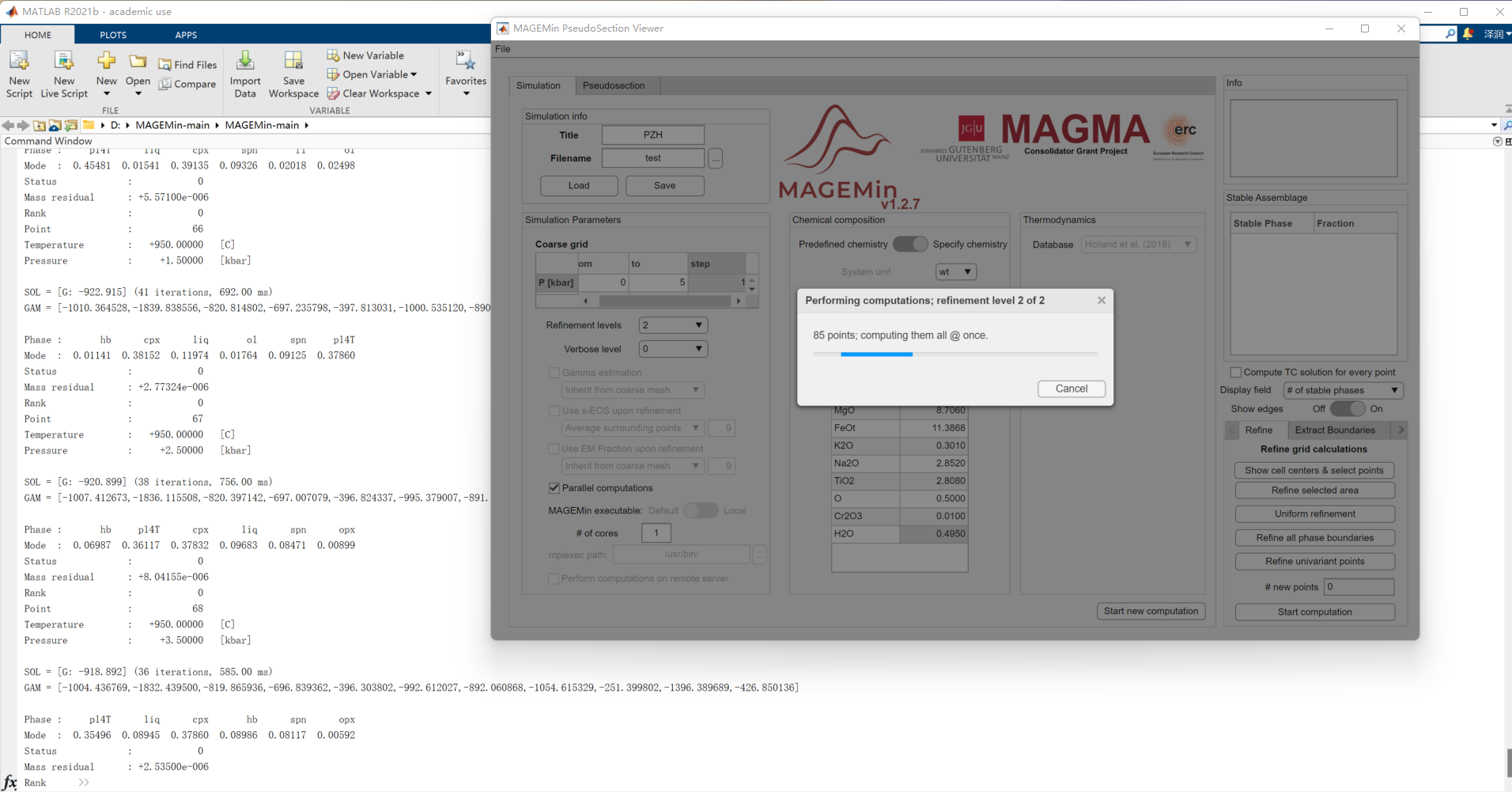Launch the Compare tool
This screenshot has width=1512, height=792.
pyautogui.click(x=188, y=84)
